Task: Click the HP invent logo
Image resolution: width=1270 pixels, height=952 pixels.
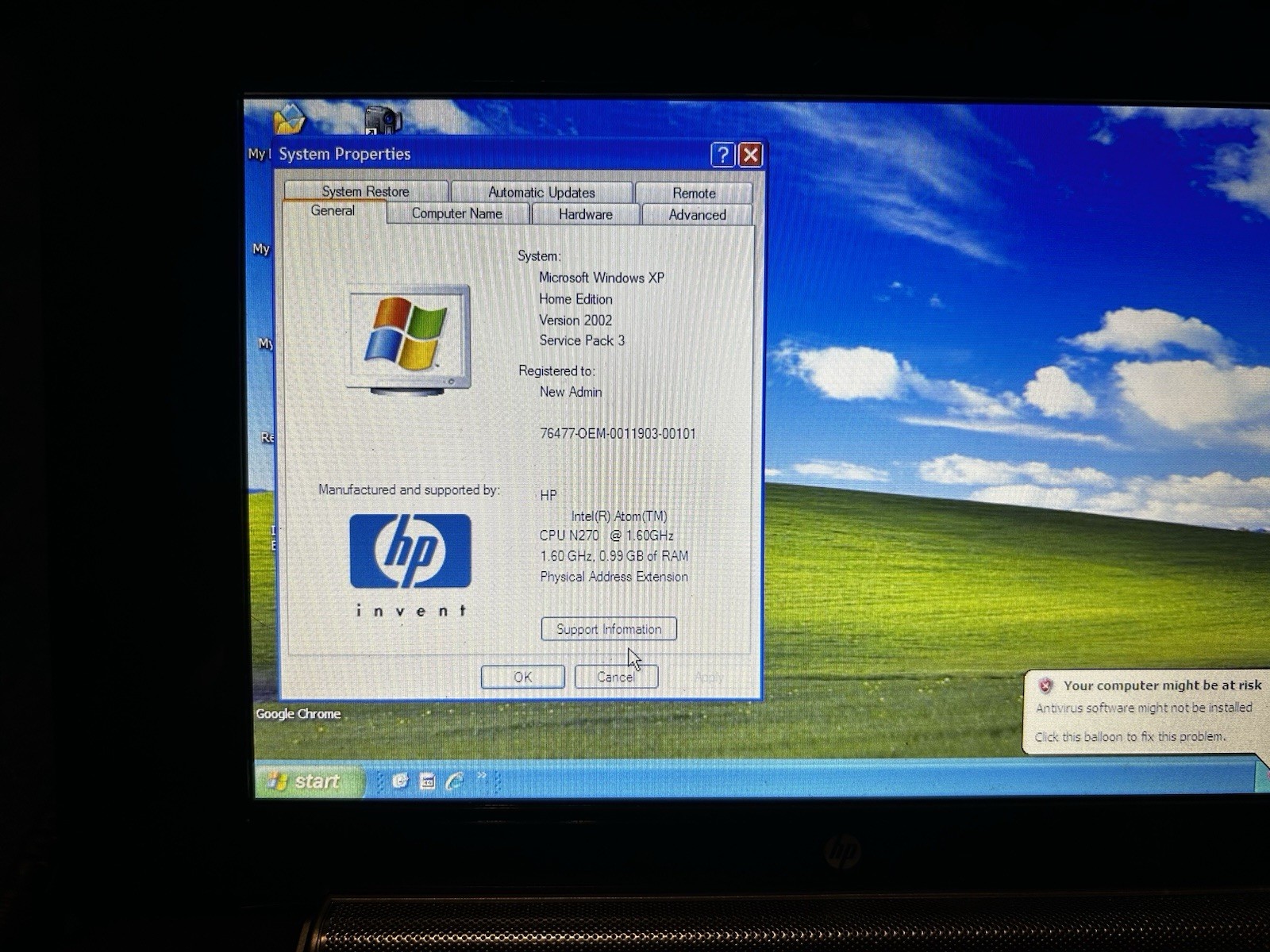Action: coord(410,566)
